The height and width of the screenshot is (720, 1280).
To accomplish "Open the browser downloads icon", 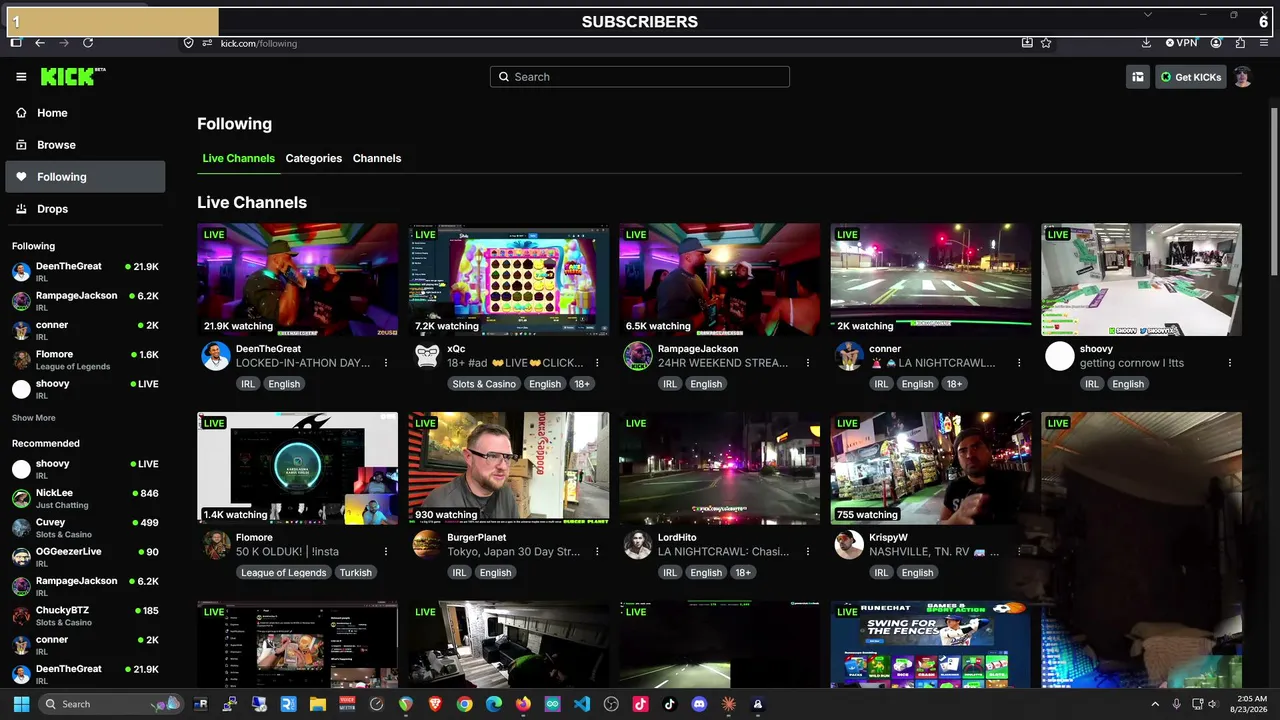I will (1146, 43).
